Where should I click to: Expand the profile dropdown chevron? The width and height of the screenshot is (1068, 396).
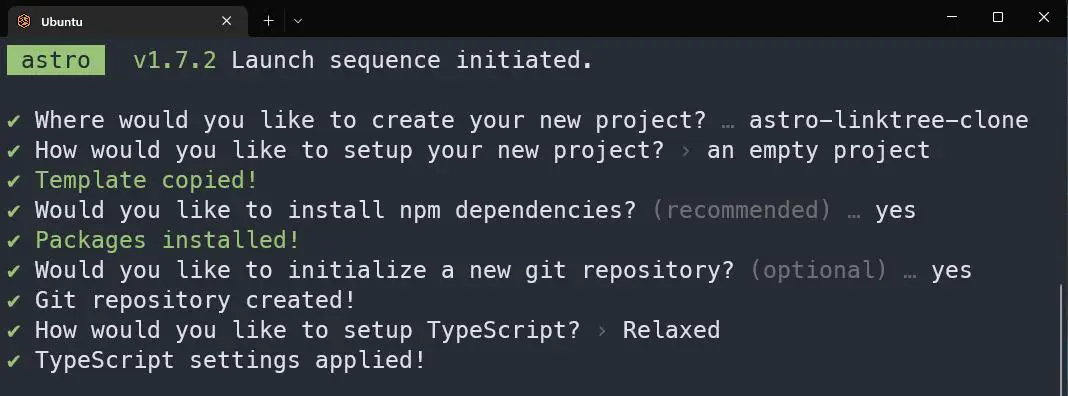pyautogui.click(x=298, y=21)
